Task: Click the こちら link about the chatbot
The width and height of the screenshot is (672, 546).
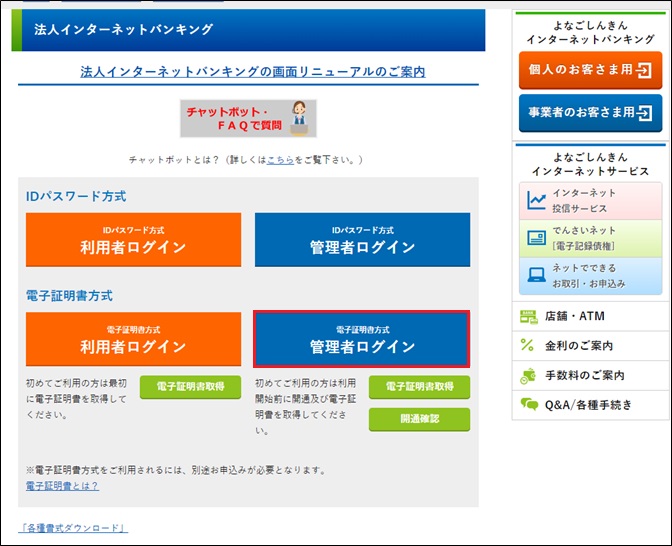Action: point(280,160)
